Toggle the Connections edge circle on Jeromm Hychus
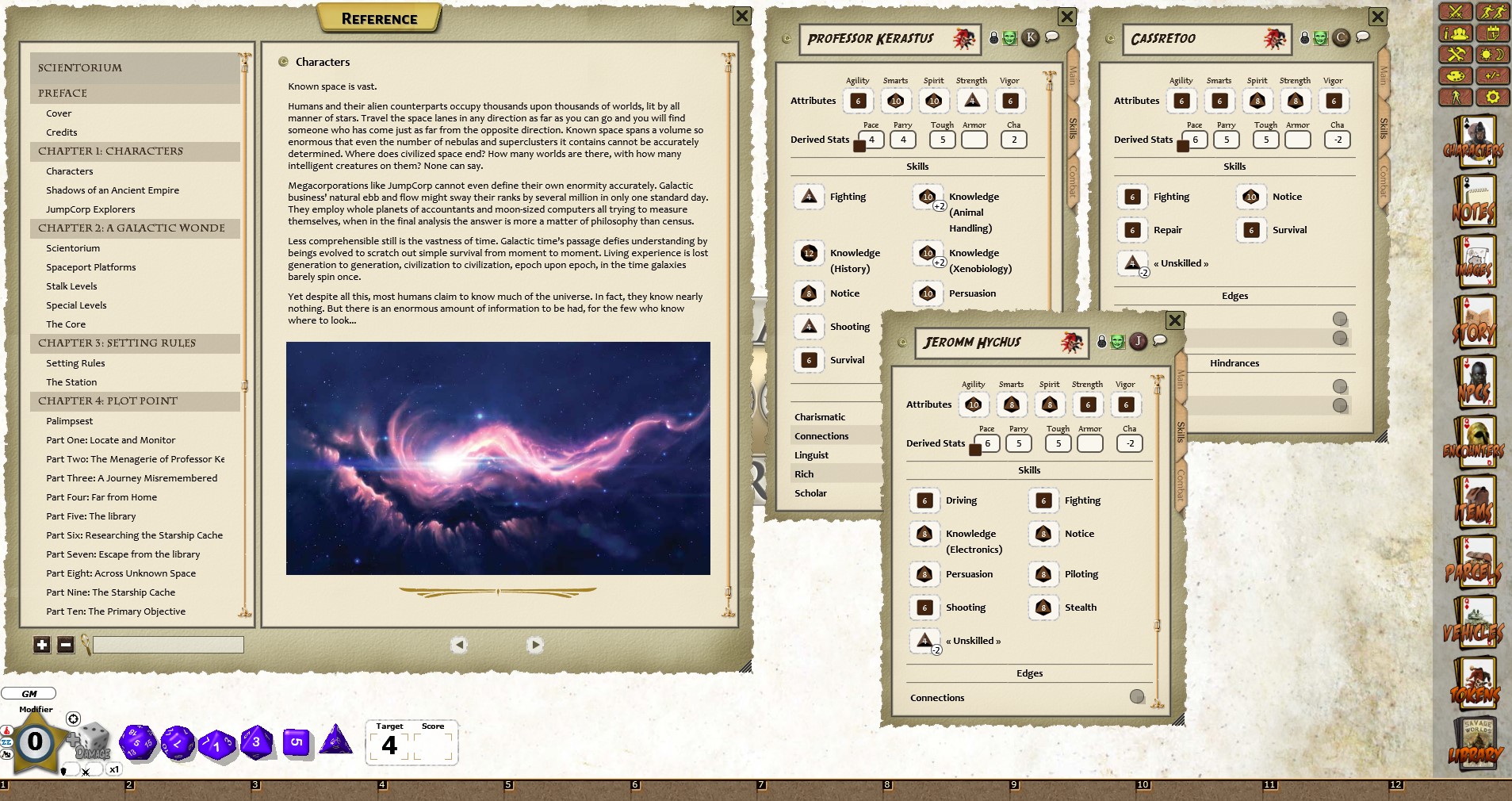 click(x=1139, y=697)
